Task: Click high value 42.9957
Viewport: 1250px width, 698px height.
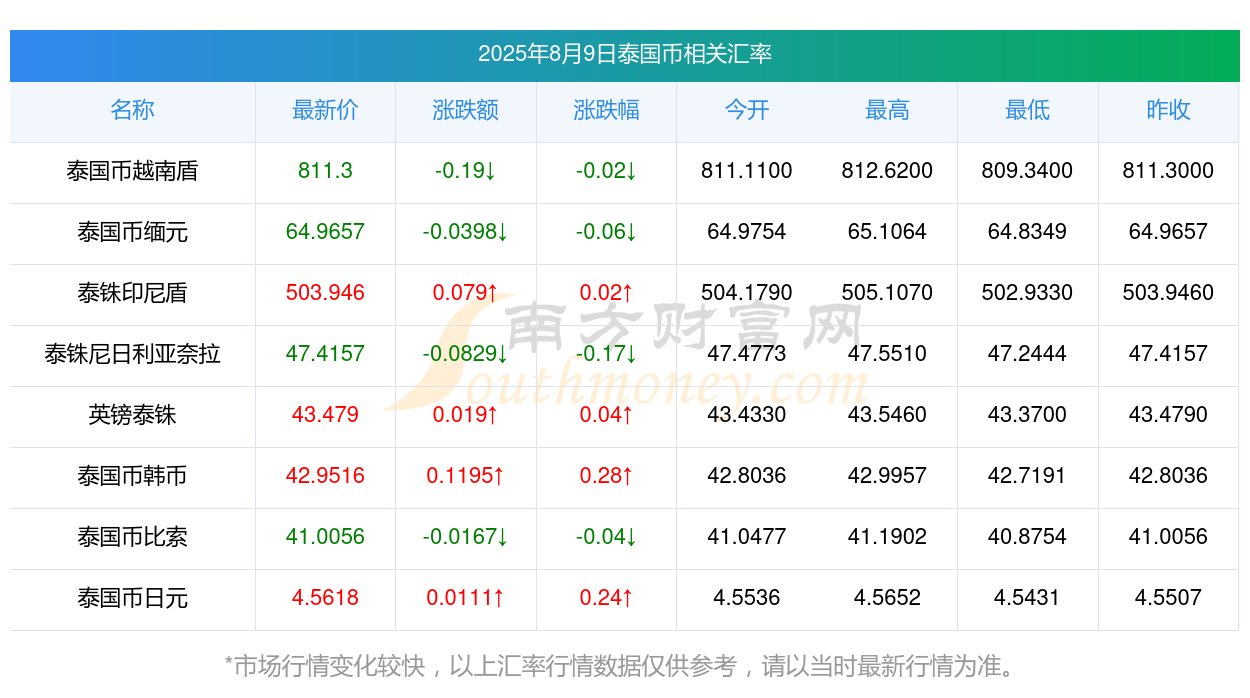Action: click(x=887, y=476)
